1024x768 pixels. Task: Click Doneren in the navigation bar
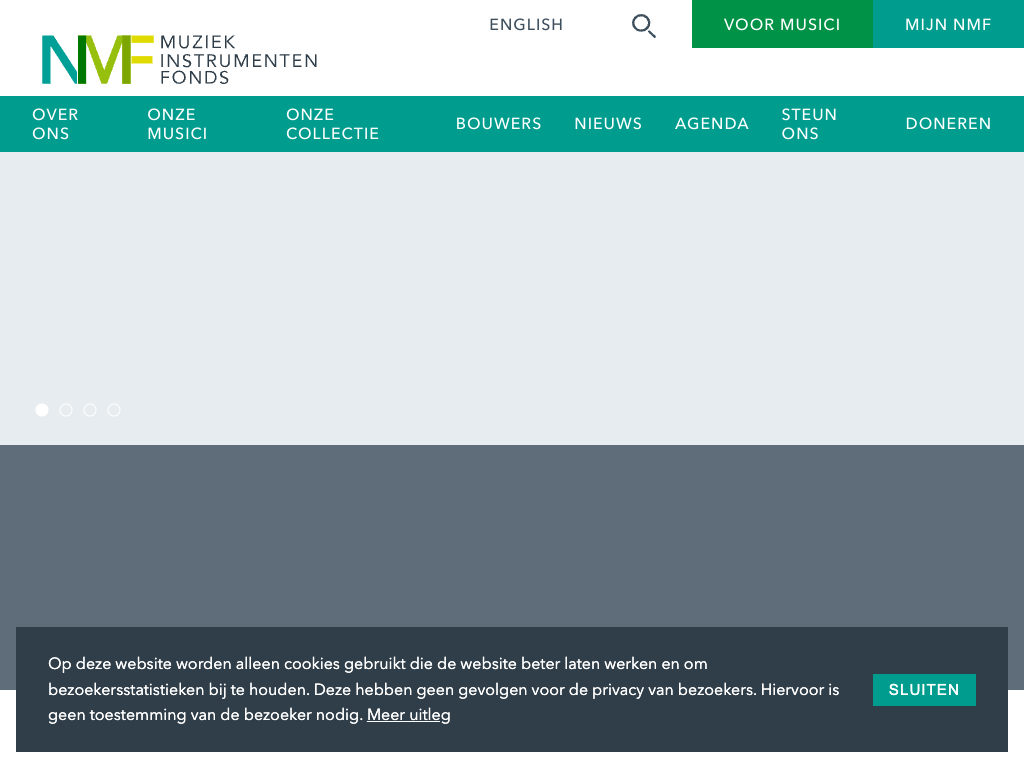[x=948, y=124]
